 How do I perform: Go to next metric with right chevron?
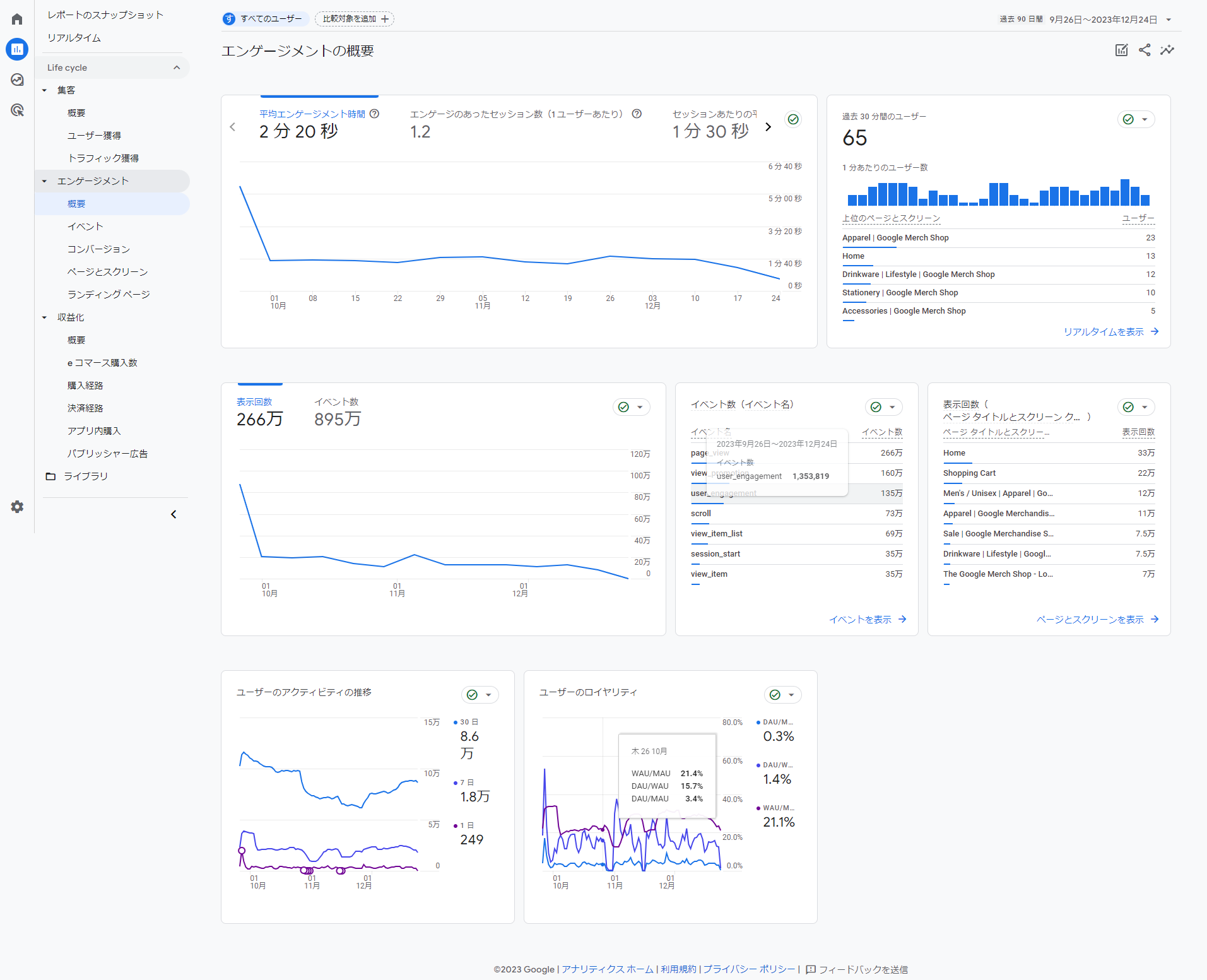[x=768, y=126]
